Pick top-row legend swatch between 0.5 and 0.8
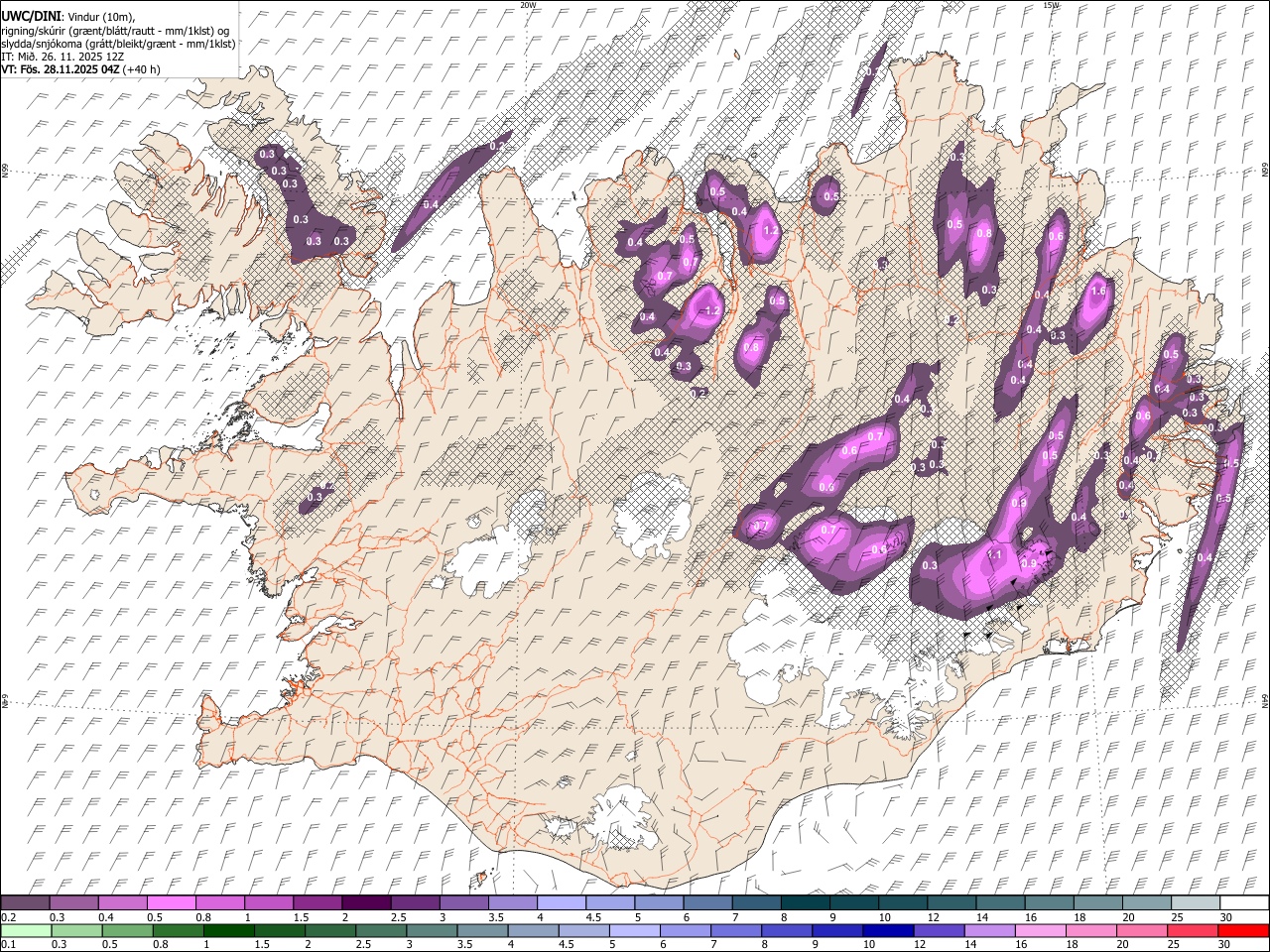1270x952 pixels. tap(171, 903)
